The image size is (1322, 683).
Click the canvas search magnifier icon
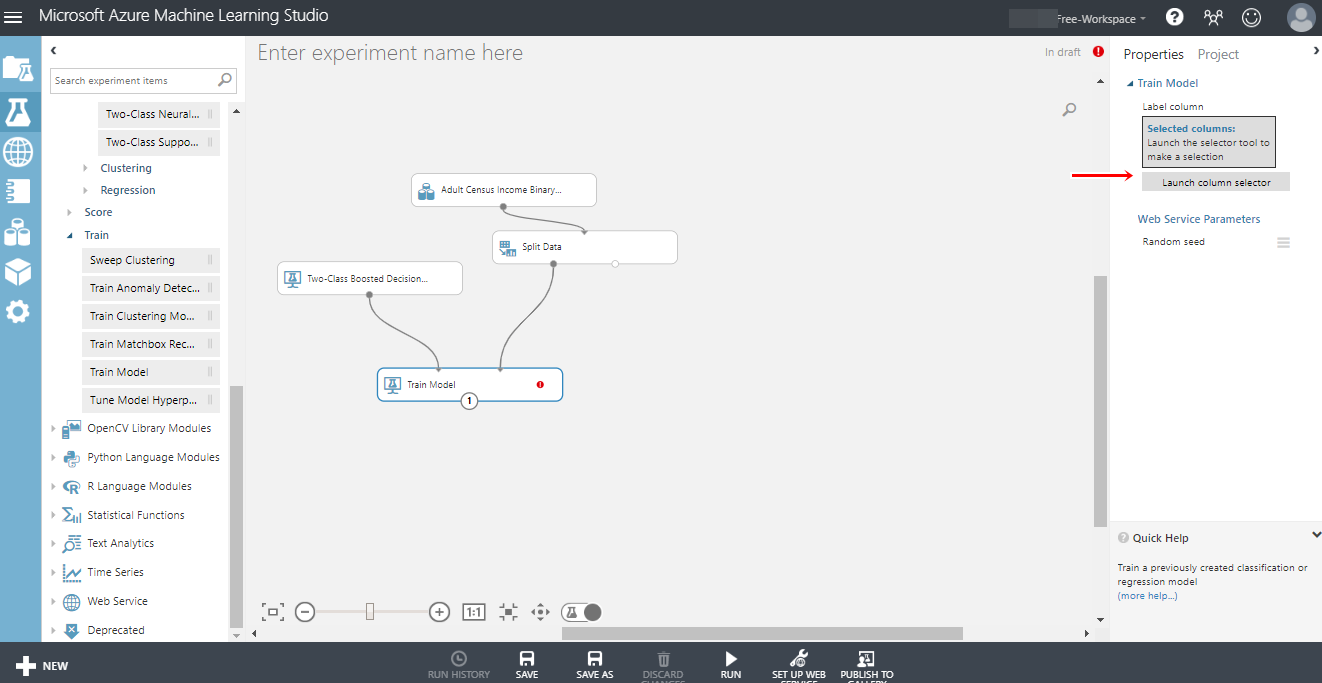coord(1069,110)
